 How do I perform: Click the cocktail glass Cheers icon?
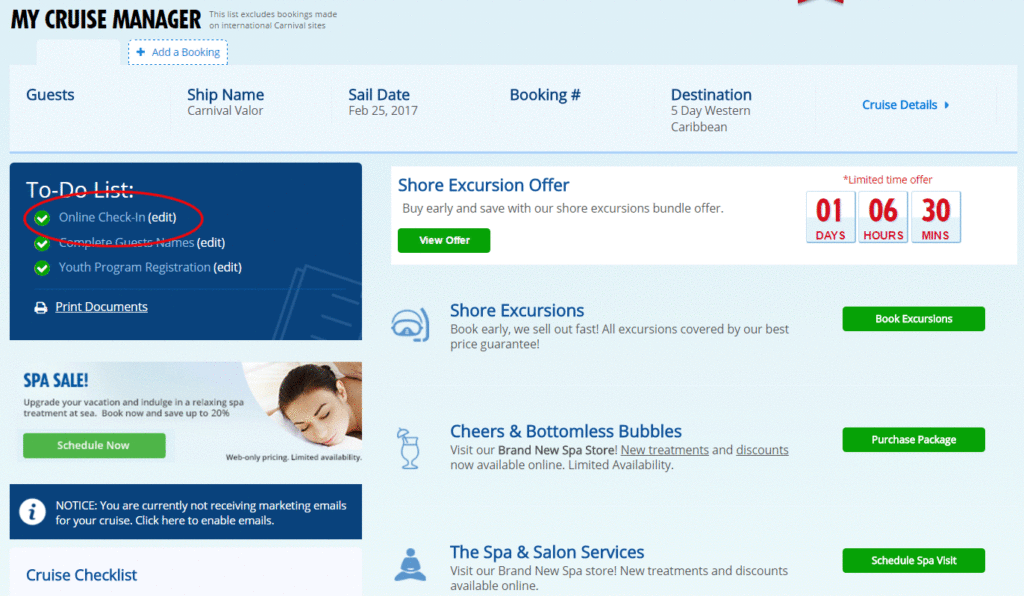(x=408, y=448)
